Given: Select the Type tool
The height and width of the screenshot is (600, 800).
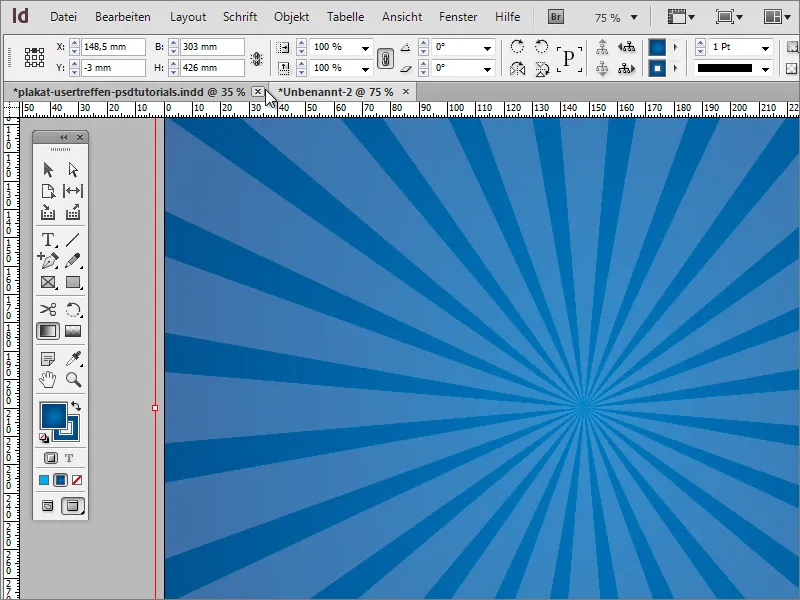Looking at the screenshot, I should coord(48,240).
